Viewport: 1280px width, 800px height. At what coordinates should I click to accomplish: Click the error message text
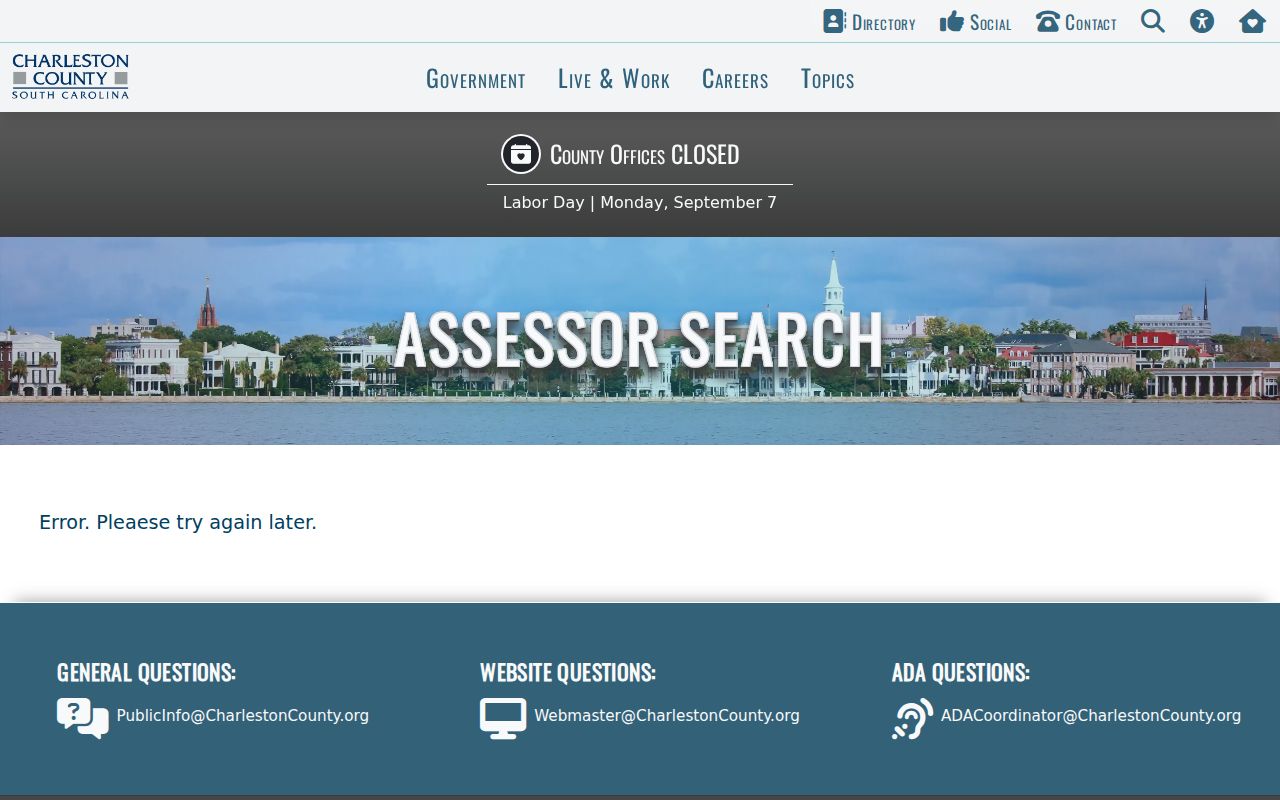pyautogui.click(x=178, y=522)
